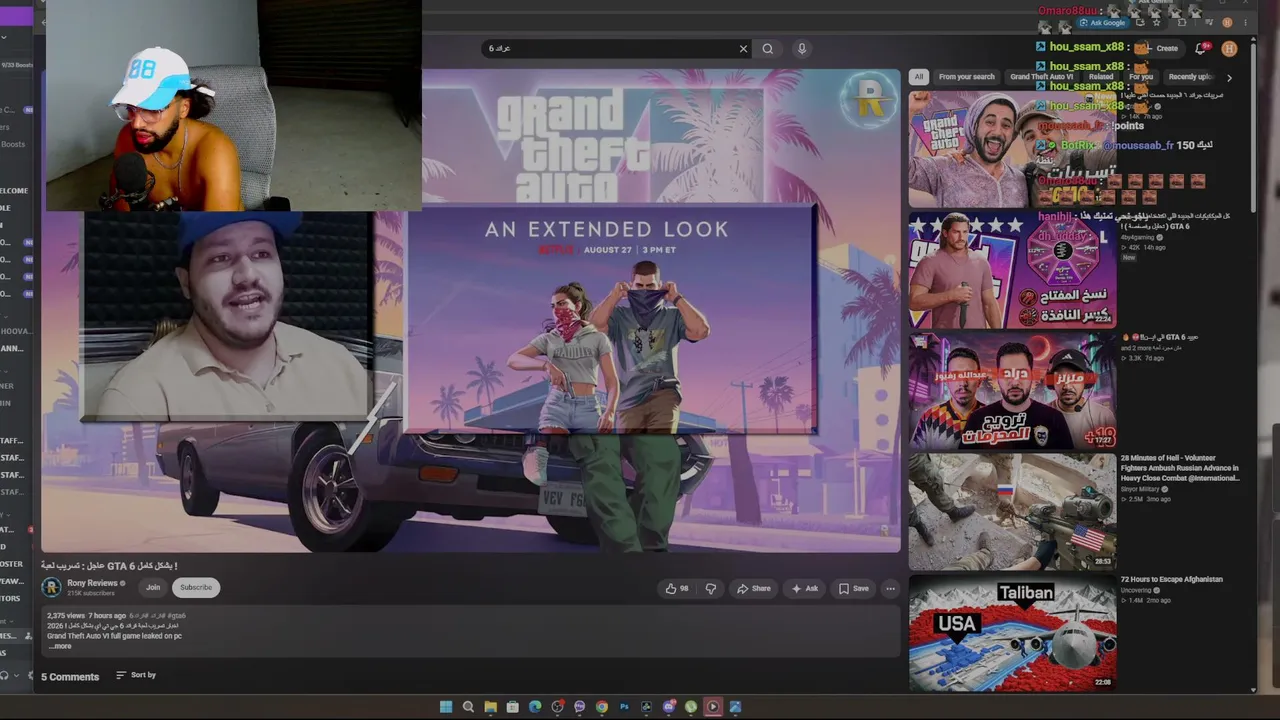Select the All filter chip
This screenshot has height=720, width=1280.
pos(918,77)
